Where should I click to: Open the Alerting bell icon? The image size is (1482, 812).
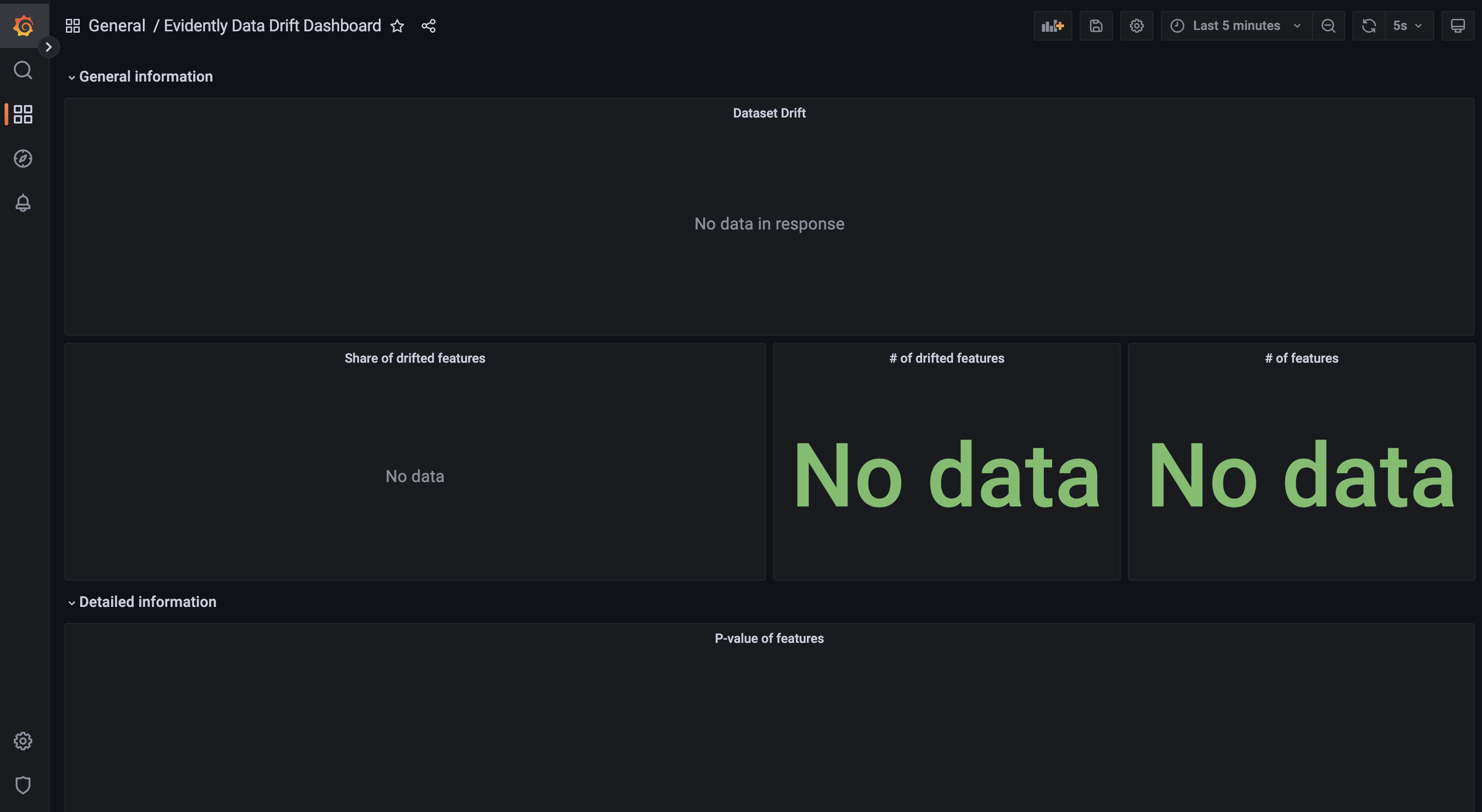[23, 203]
